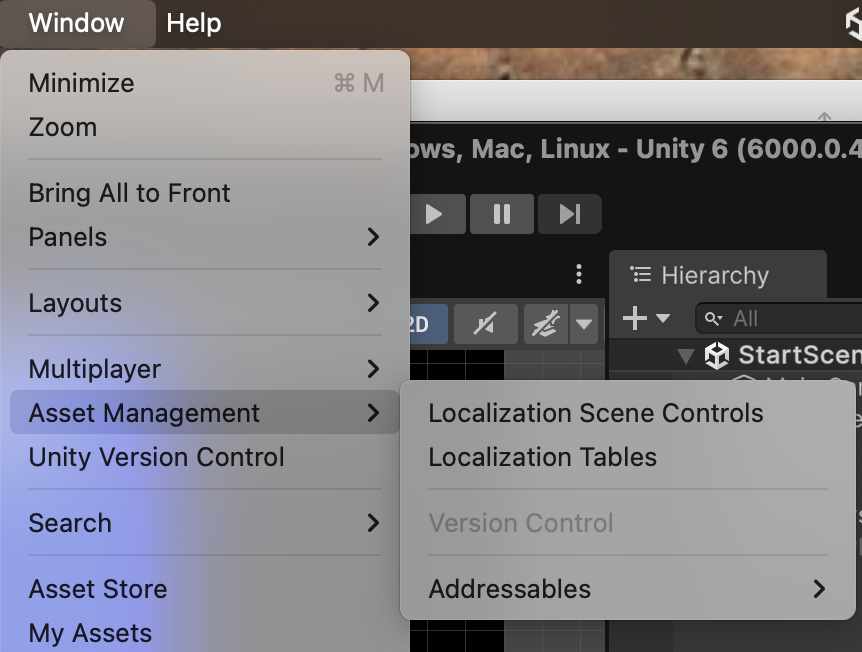Click the Step frame button

point(569,214)
